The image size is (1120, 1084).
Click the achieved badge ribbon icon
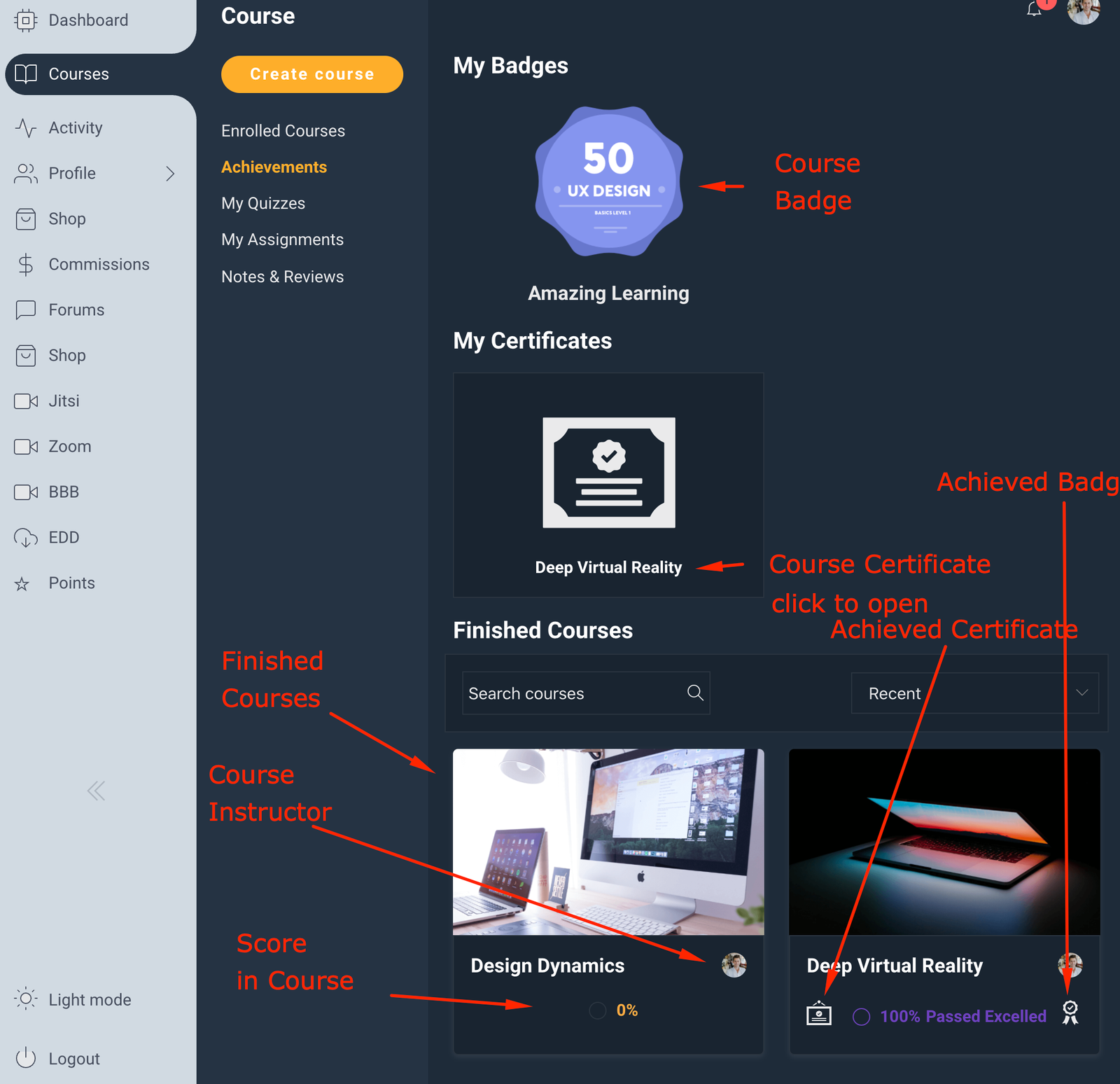coord(1070,1013)
